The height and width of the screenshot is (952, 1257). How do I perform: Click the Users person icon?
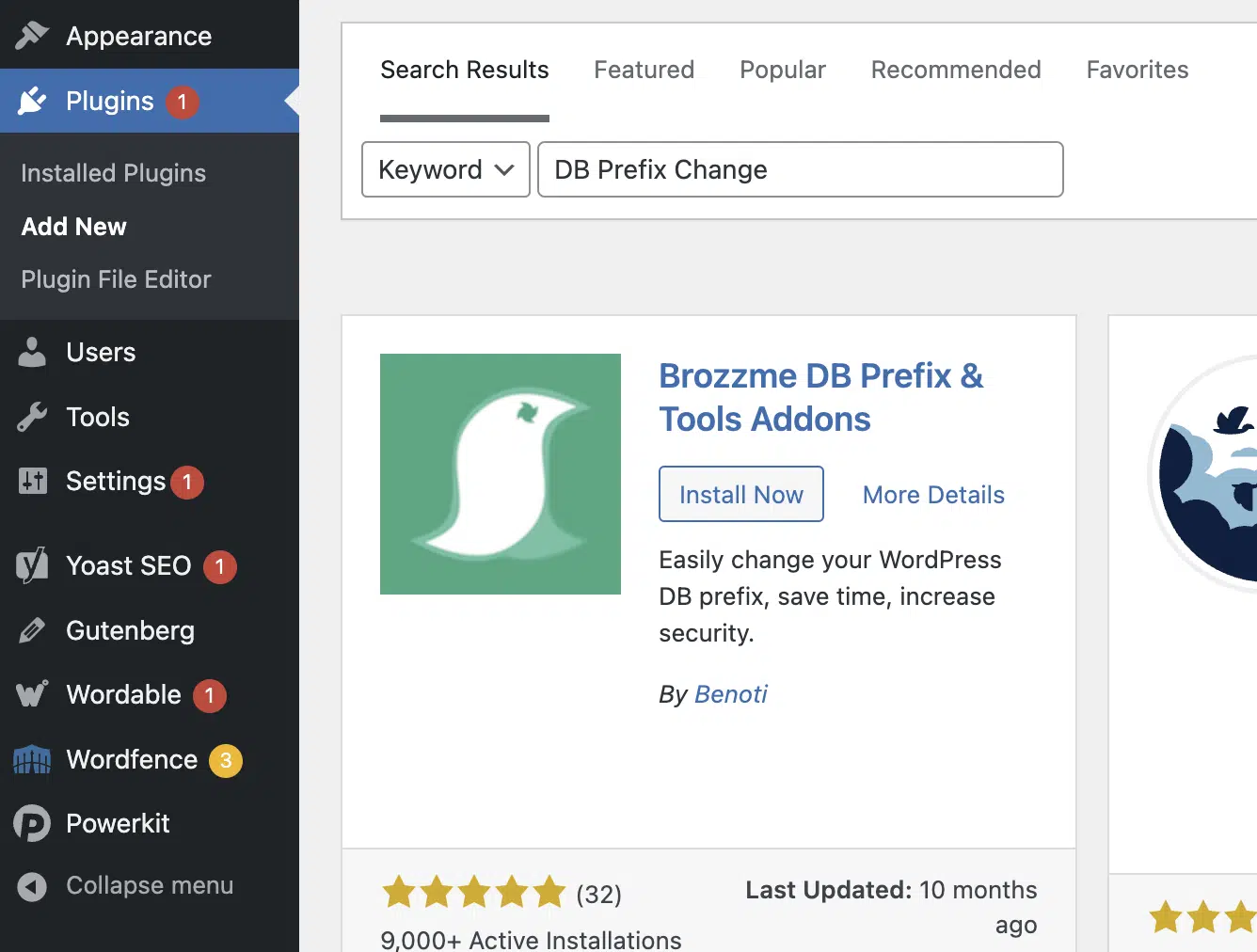pyautogui.click(x=32, y=352)
